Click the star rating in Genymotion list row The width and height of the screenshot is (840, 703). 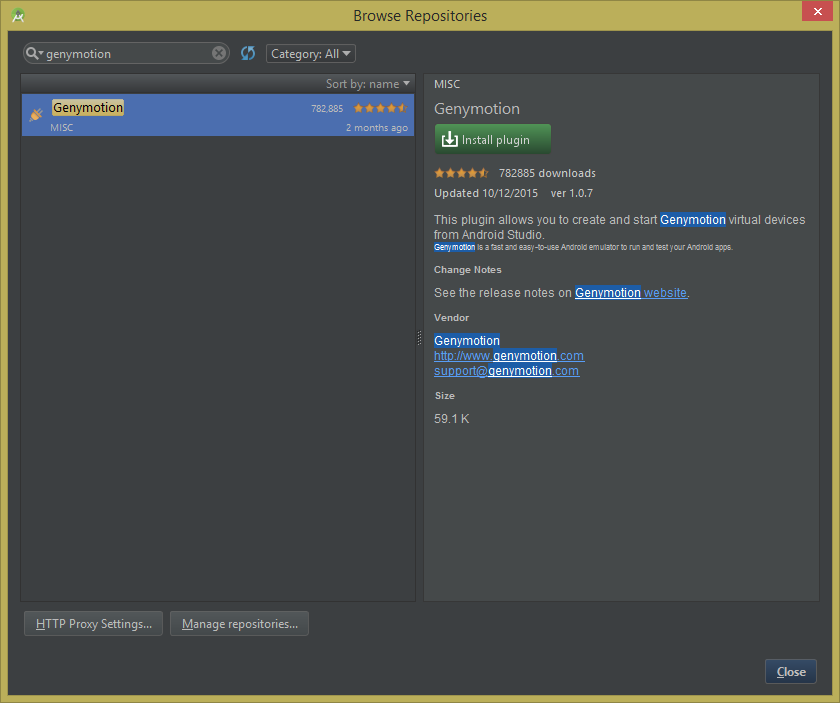pyautogui.click(x=380, y=108)
